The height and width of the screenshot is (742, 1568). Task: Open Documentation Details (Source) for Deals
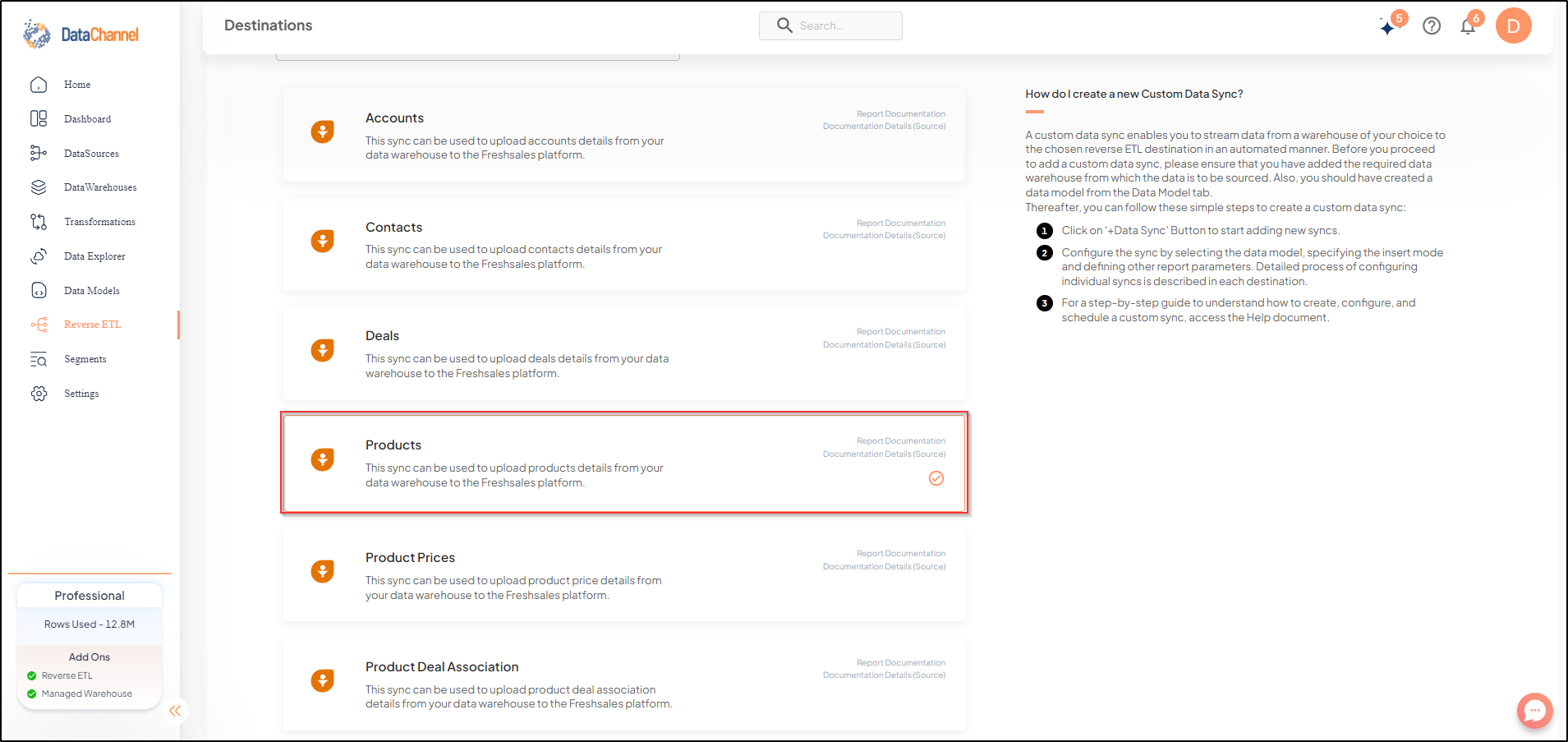885,345
